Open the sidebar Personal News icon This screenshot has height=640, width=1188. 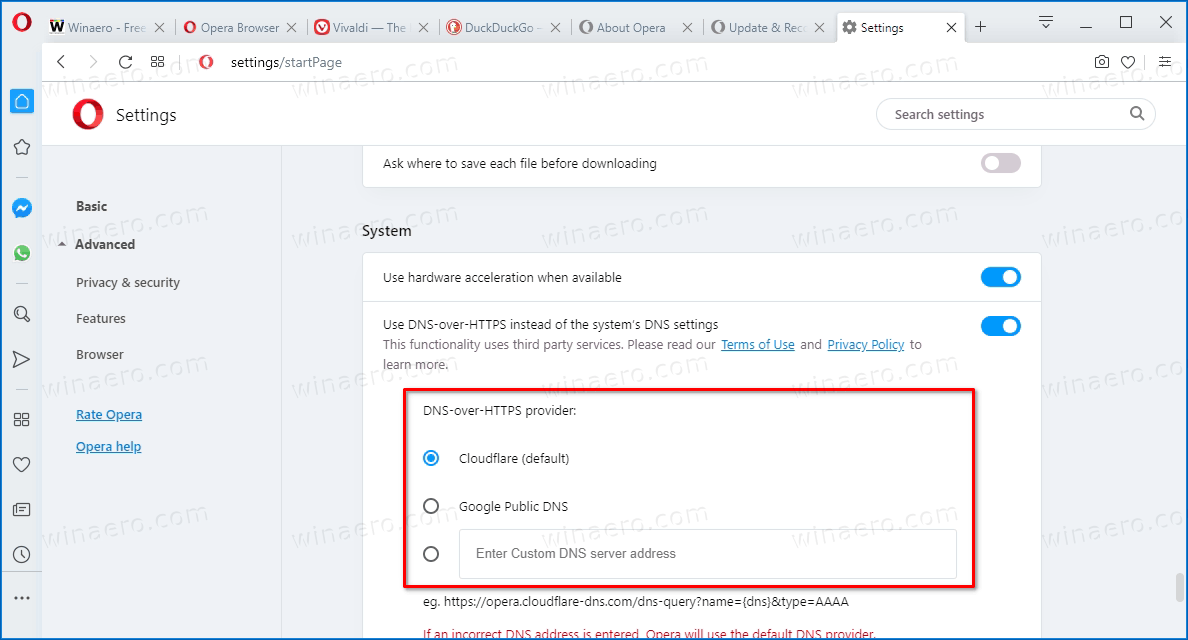[22, 509]
